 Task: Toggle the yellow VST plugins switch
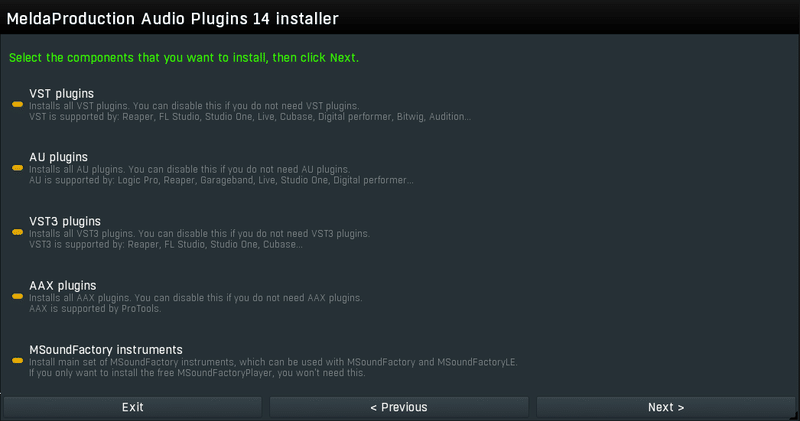[17, 104]
